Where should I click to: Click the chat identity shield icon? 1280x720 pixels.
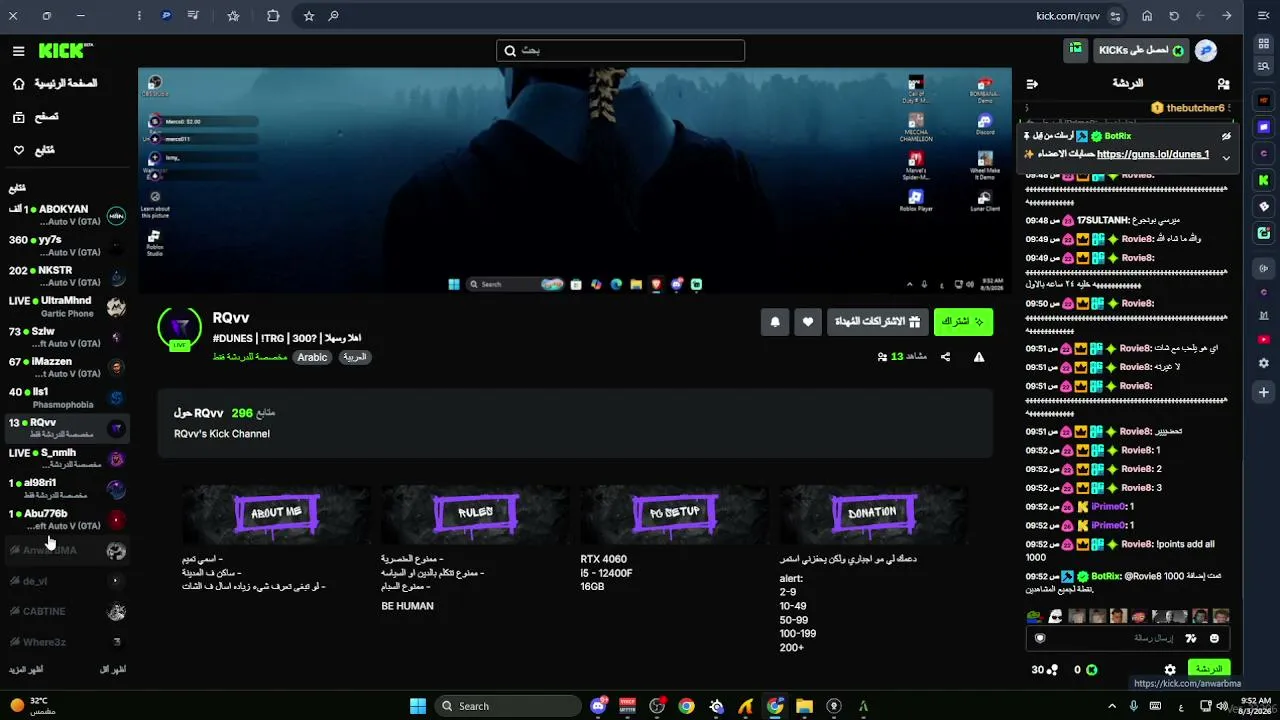click(x=1040, y=638)
